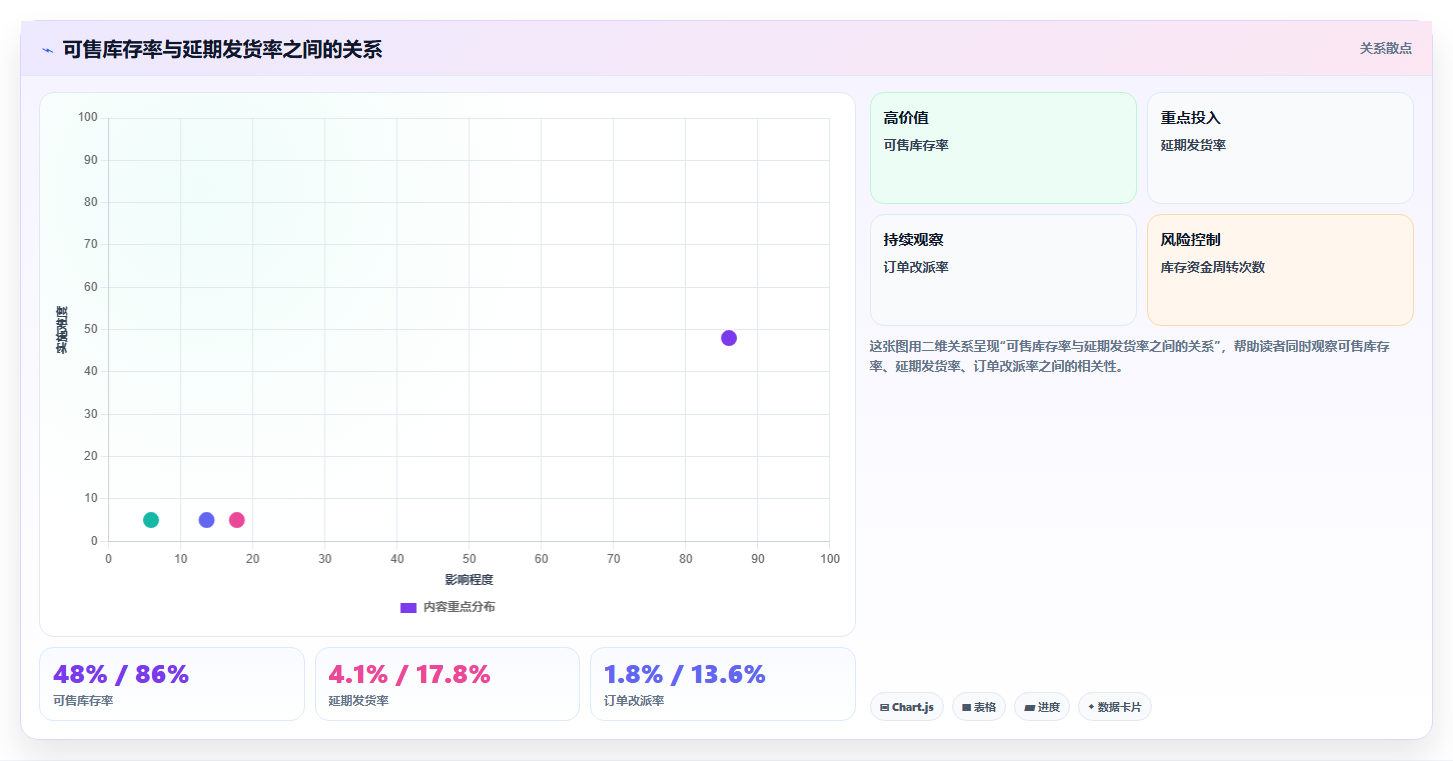Screen dimensions: 1453x761
Task: Click 订单改派率 text in 持续观察 card
Action: pos(916,267)
